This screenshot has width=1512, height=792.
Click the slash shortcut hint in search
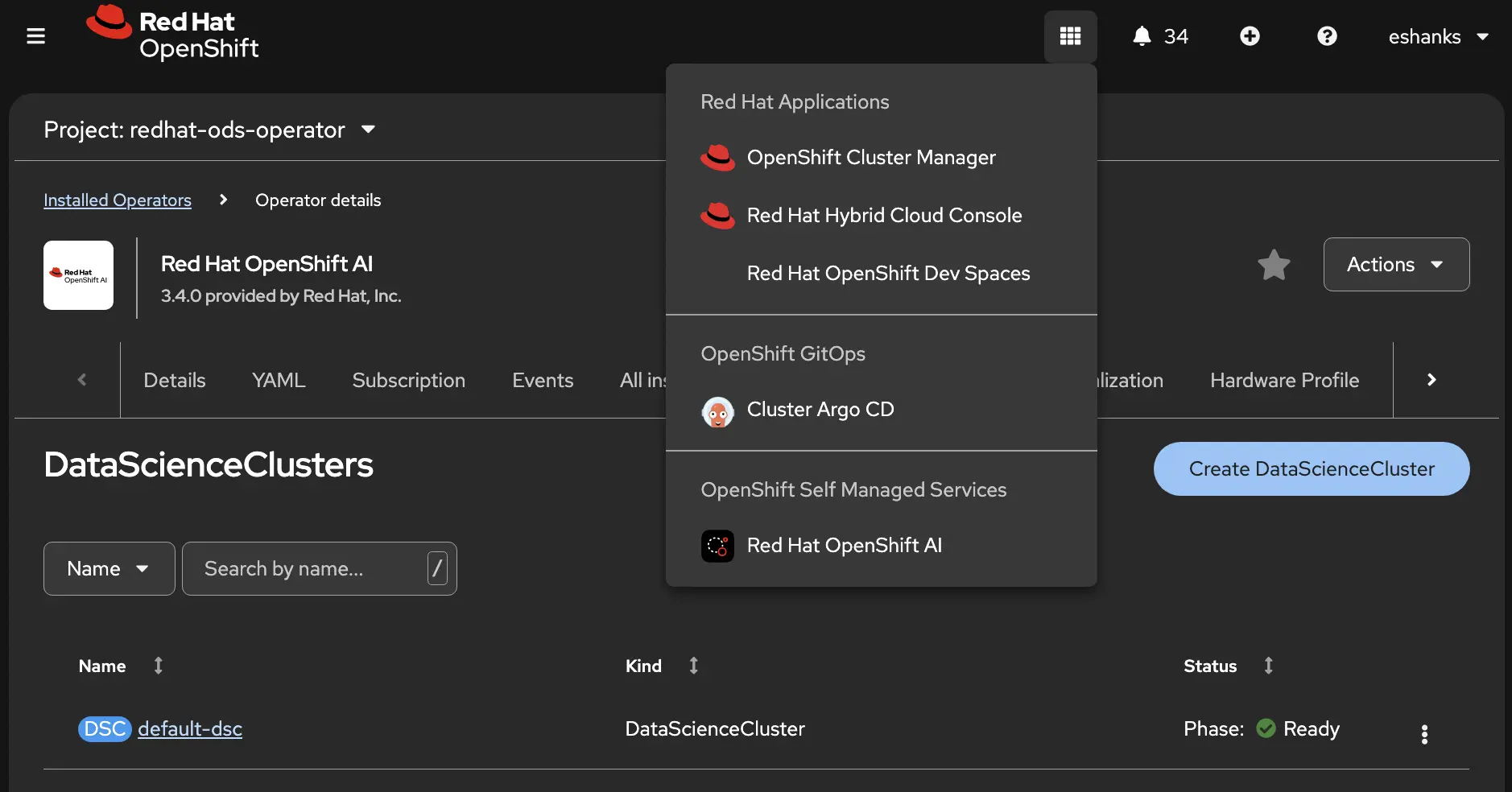tap(437, 568)
